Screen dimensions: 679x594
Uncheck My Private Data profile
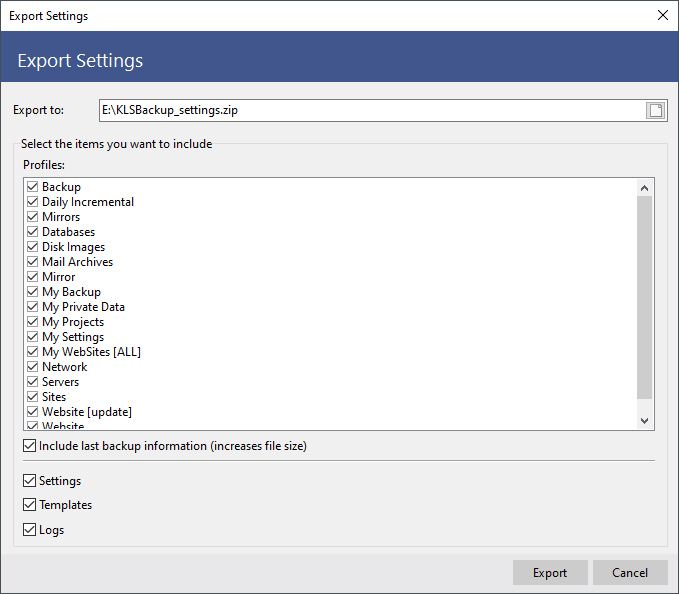(33, 307)
